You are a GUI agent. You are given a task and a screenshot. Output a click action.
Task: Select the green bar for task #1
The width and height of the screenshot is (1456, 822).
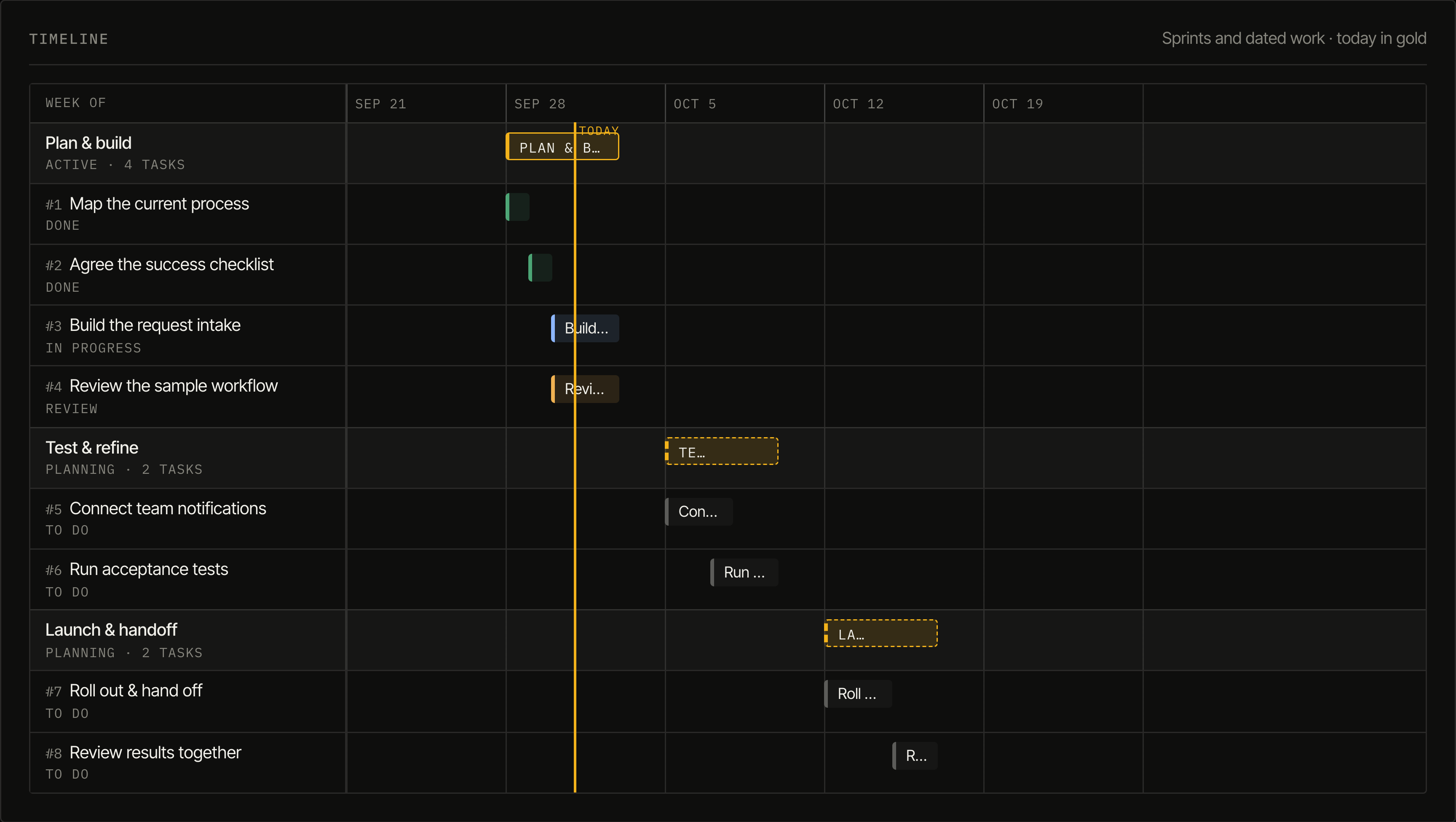tap(518, 207)
